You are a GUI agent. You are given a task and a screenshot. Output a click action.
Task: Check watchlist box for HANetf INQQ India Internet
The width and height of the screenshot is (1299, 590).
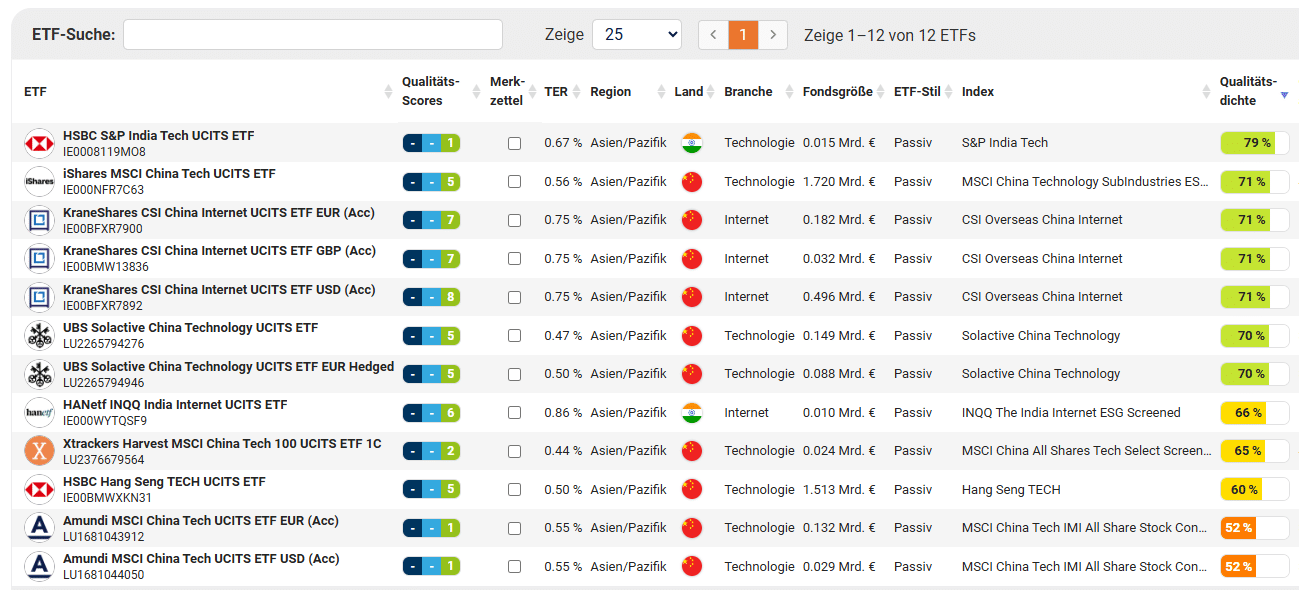[x=514, y=412]
